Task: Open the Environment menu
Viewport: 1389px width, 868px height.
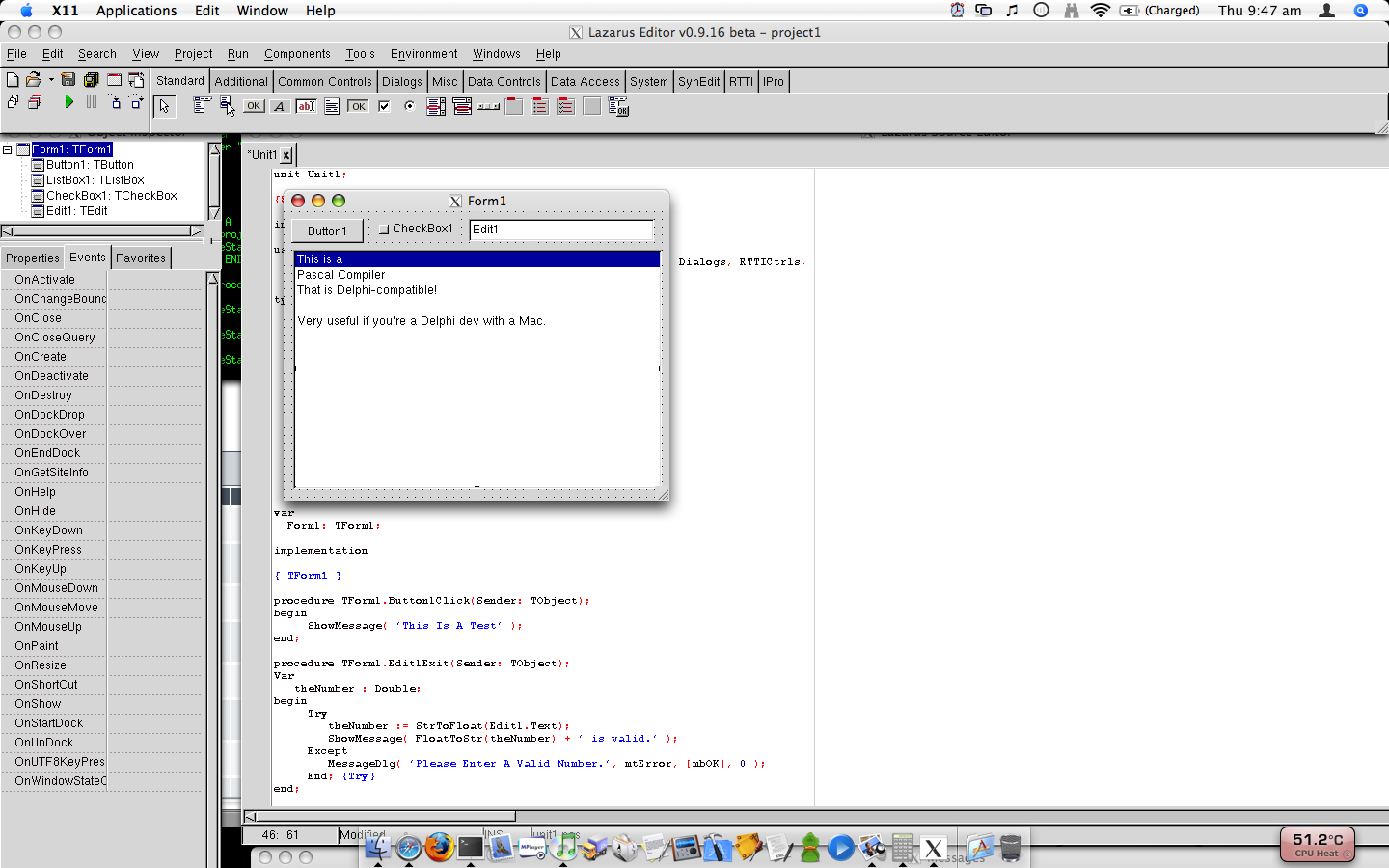Action: tap(424, 54)
